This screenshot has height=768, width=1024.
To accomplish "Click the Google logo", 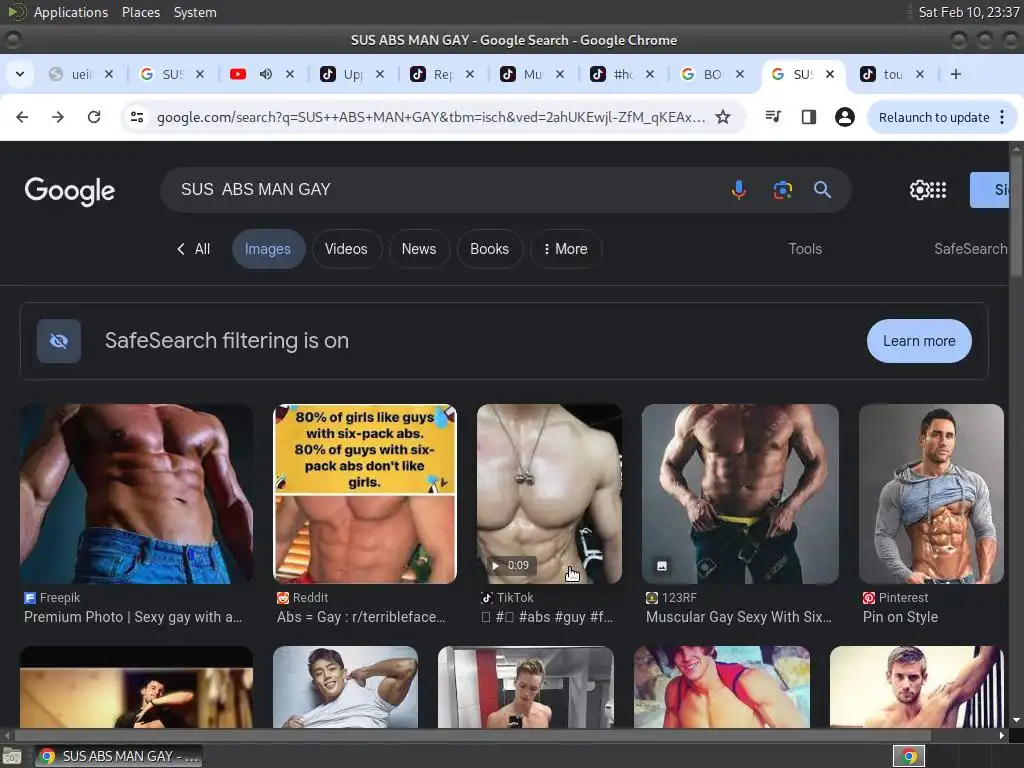I will click(x=69, y=191).
